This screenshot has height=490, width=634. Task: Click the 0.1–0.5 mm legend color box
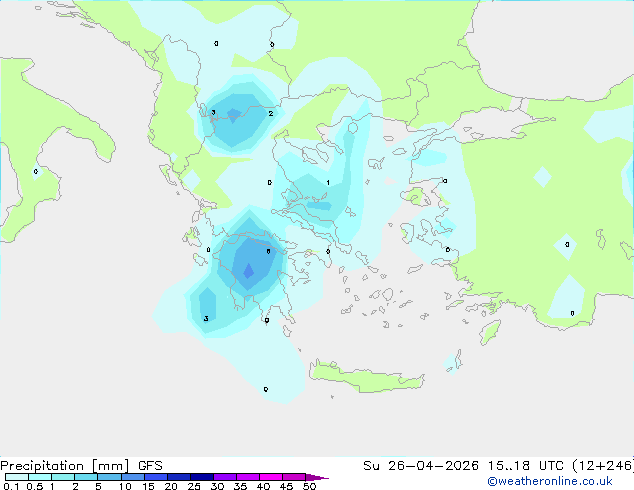[x=17, y=477]
